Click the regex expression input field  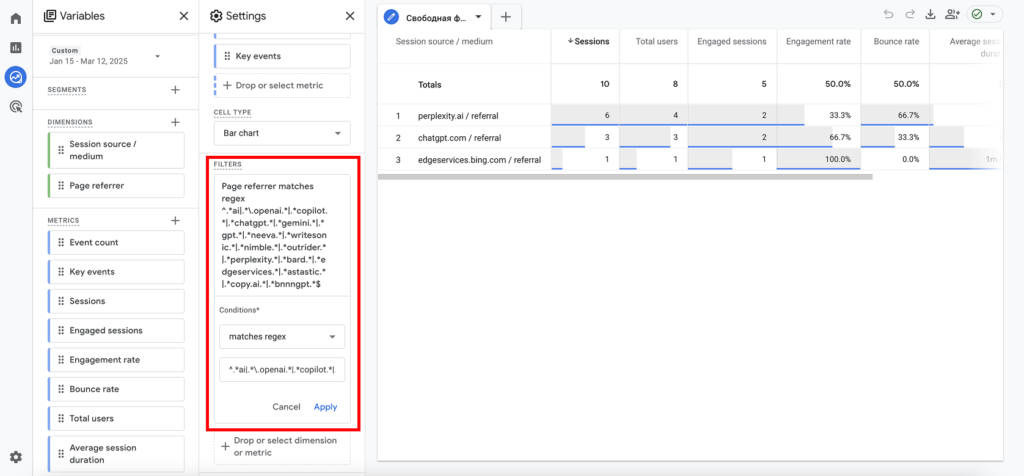(x=282, y=370)
